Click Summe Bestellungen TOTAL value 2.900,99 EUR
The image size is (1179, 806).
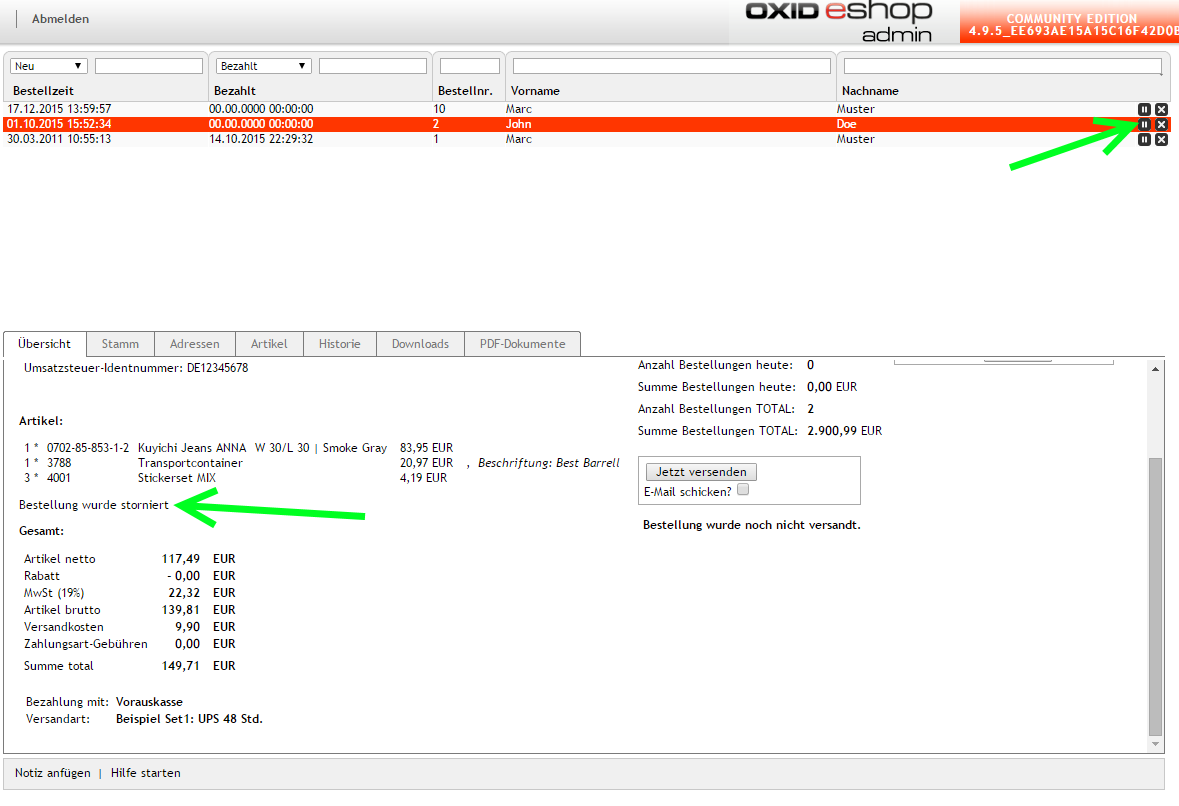(844, 431)
